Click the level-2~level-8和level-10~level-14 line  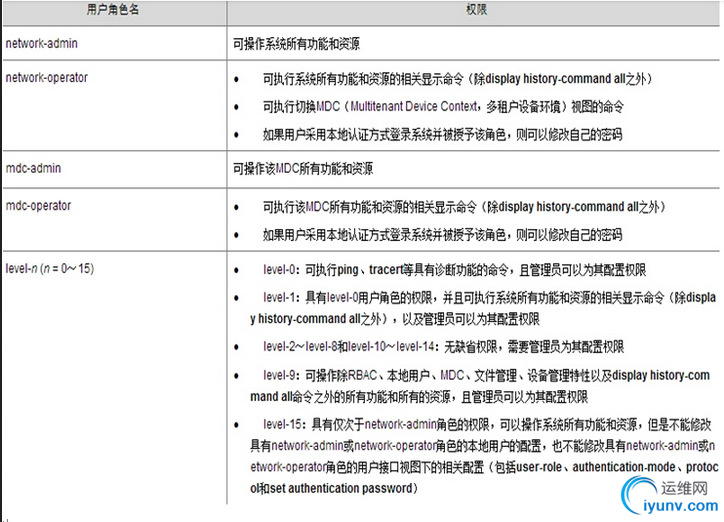tap(443, 347)
